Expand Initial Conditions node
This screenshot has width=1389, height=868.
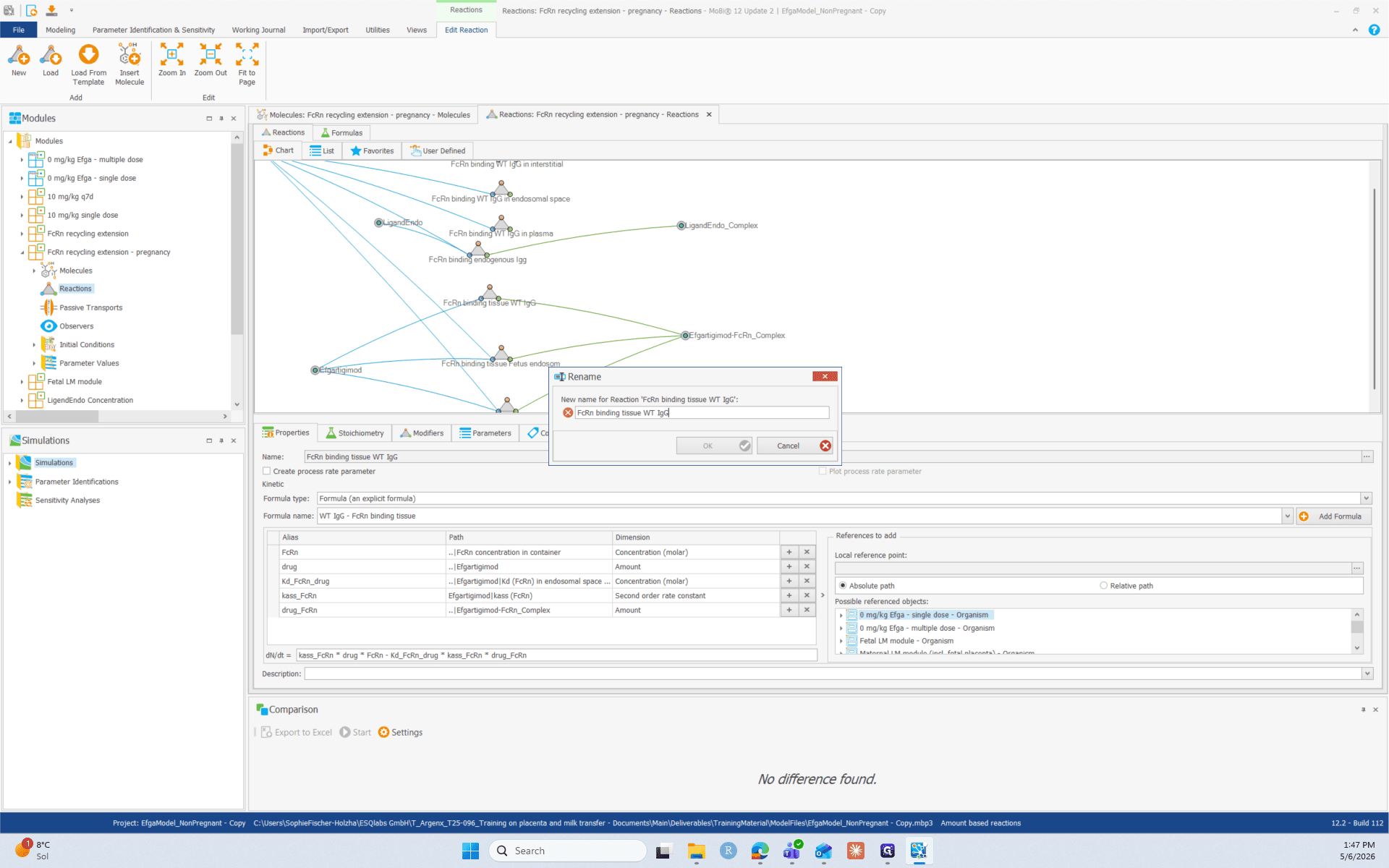pos(34,345)
